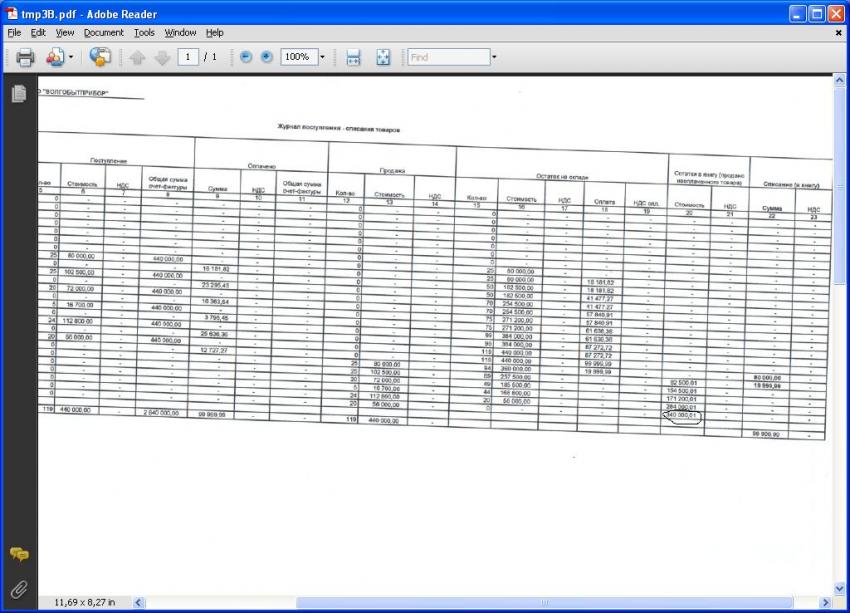Click the Print icon in toolbar
The width and height of the screenshot is (850, 613).
(x=25, y=58)
